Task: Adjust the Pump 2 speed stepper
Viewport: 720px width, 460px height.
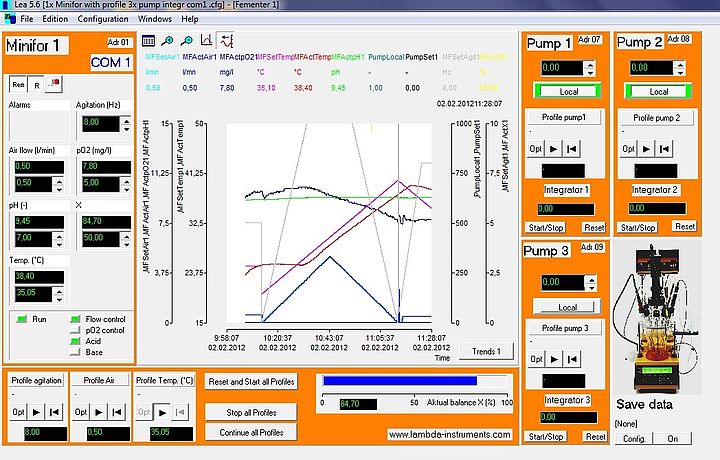Action: tap(680, 68)
